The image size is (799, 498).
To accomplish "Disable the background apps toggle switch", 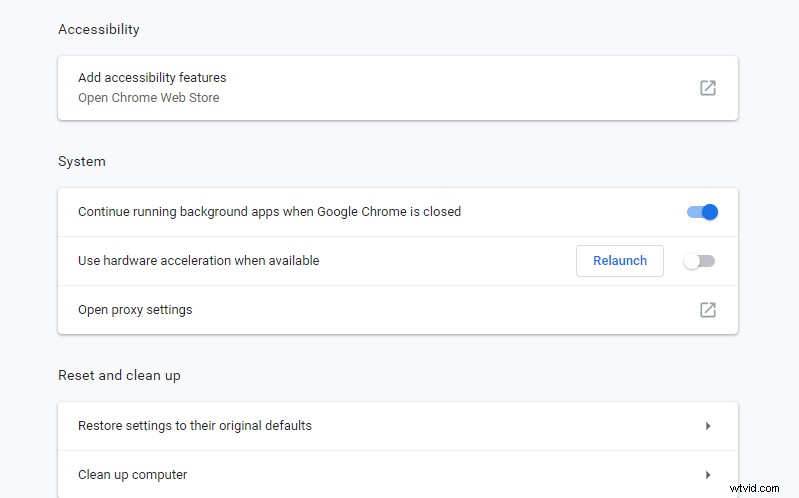I will tap(702, 212).
